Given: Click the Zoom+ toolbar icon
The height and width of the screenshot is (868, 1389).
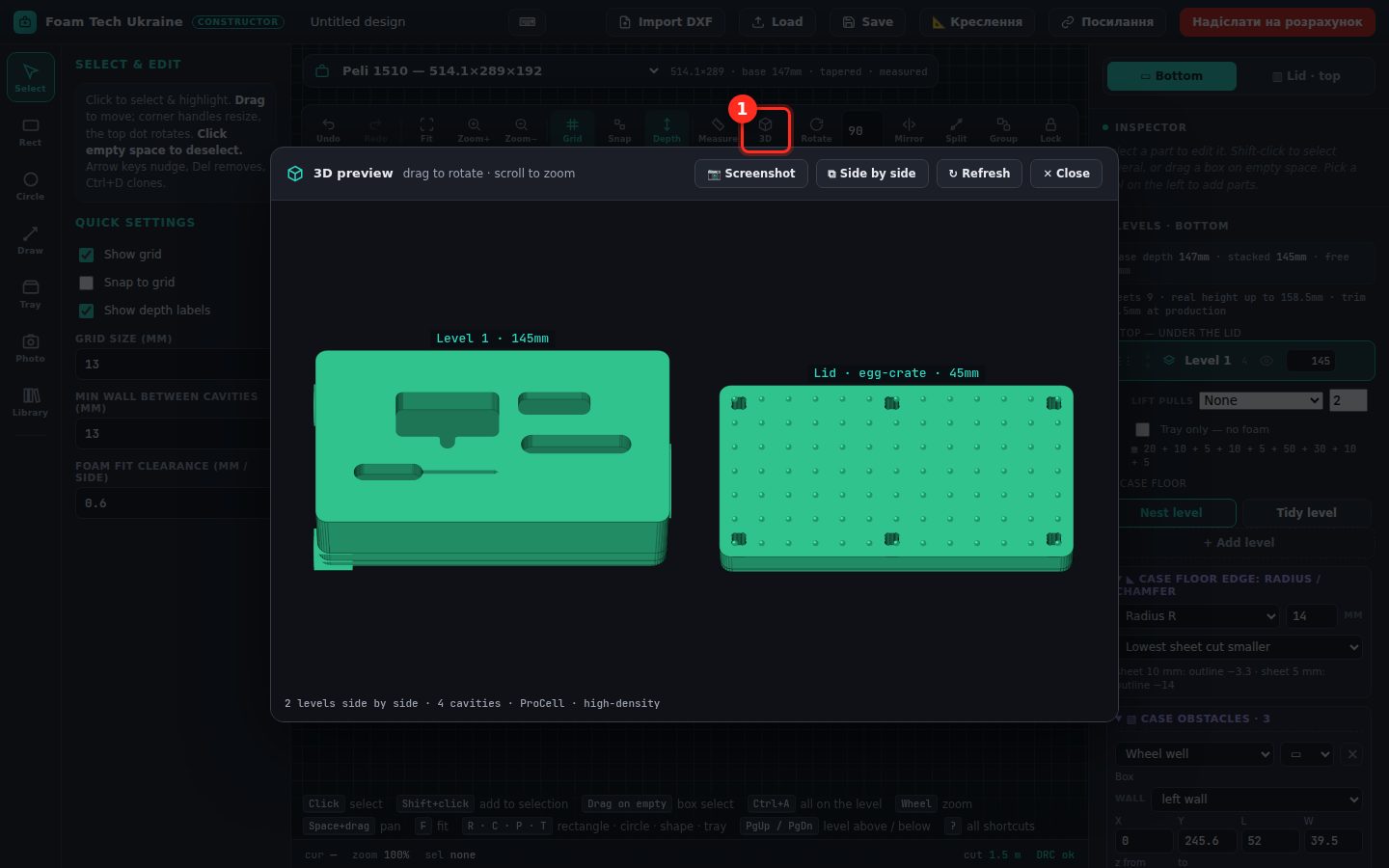Looking at the screenshot, I should pyautogui.click(x=474, y=129).
